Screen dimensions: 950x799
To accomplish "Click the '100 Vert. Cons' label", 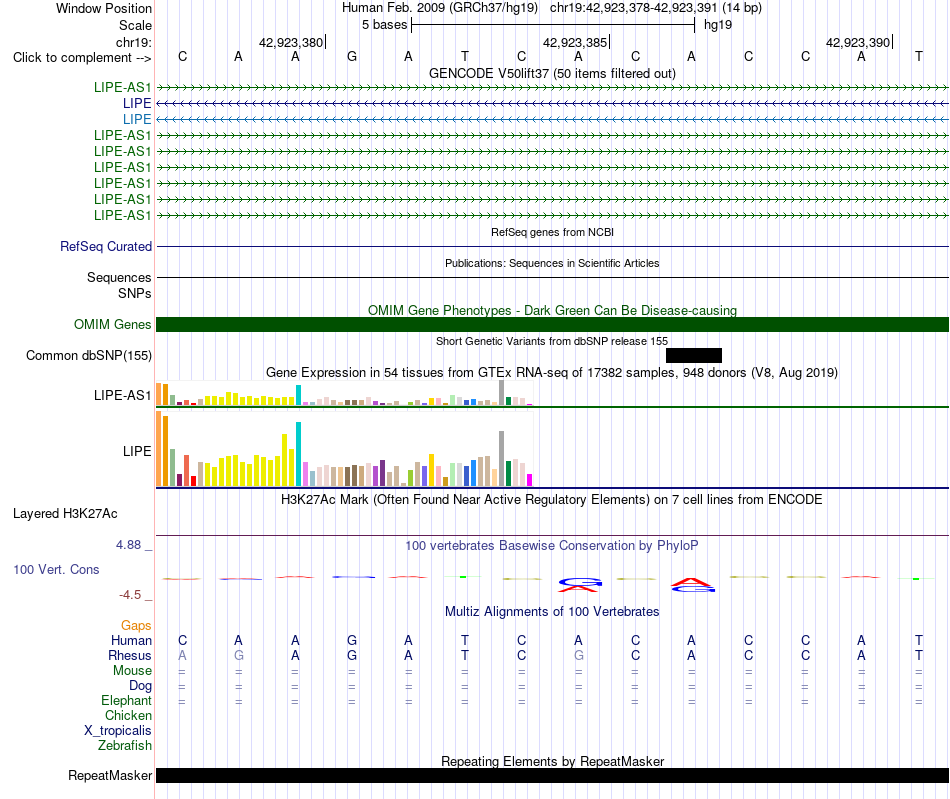I will coord(56,569).
